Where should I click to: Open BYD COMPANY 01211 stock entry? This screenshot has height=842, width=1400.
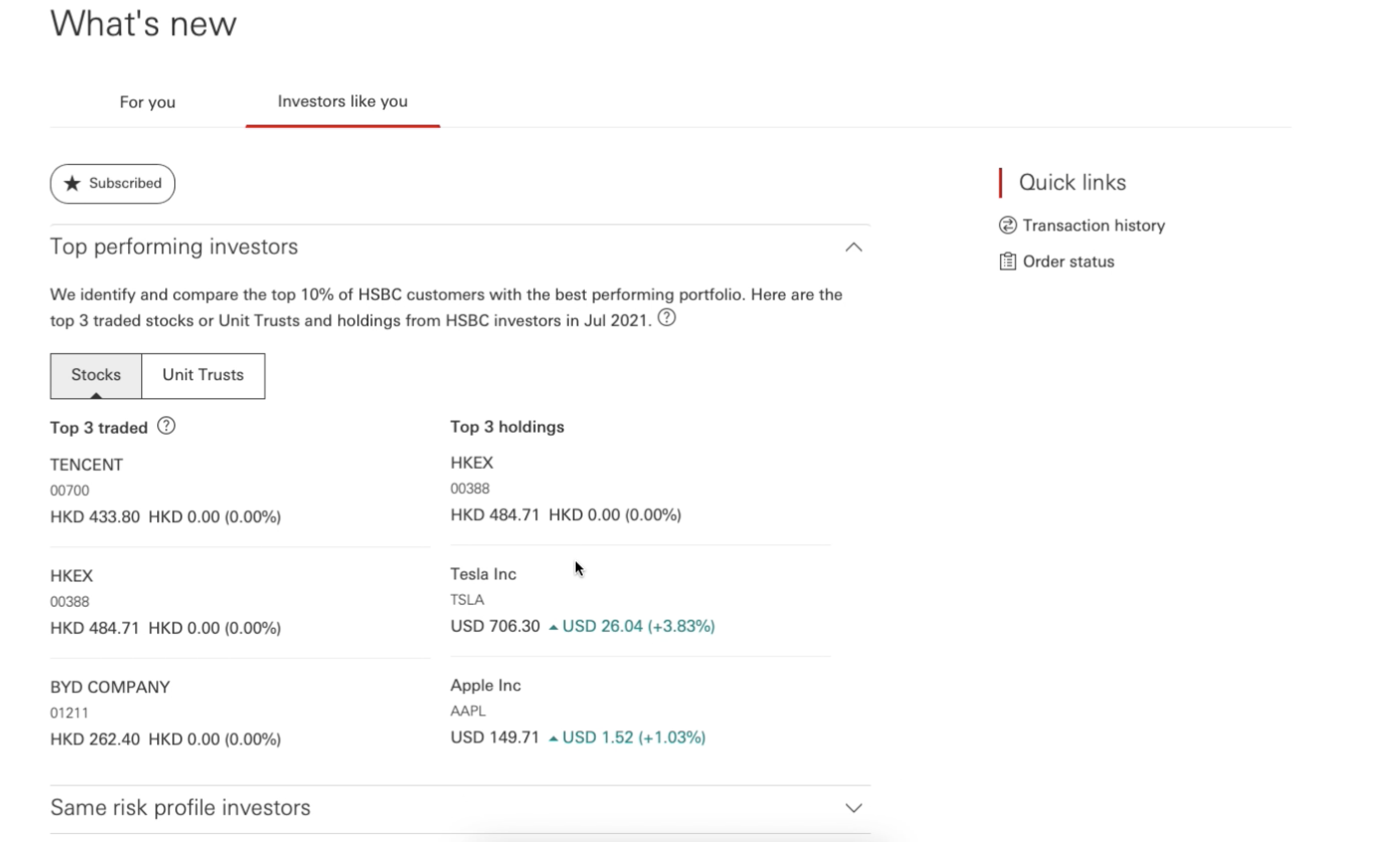(240, 713)
